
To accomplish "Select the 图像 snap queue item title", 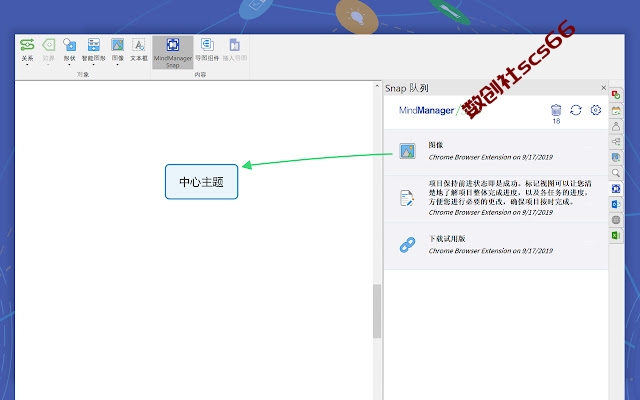I will pos(436,145).
